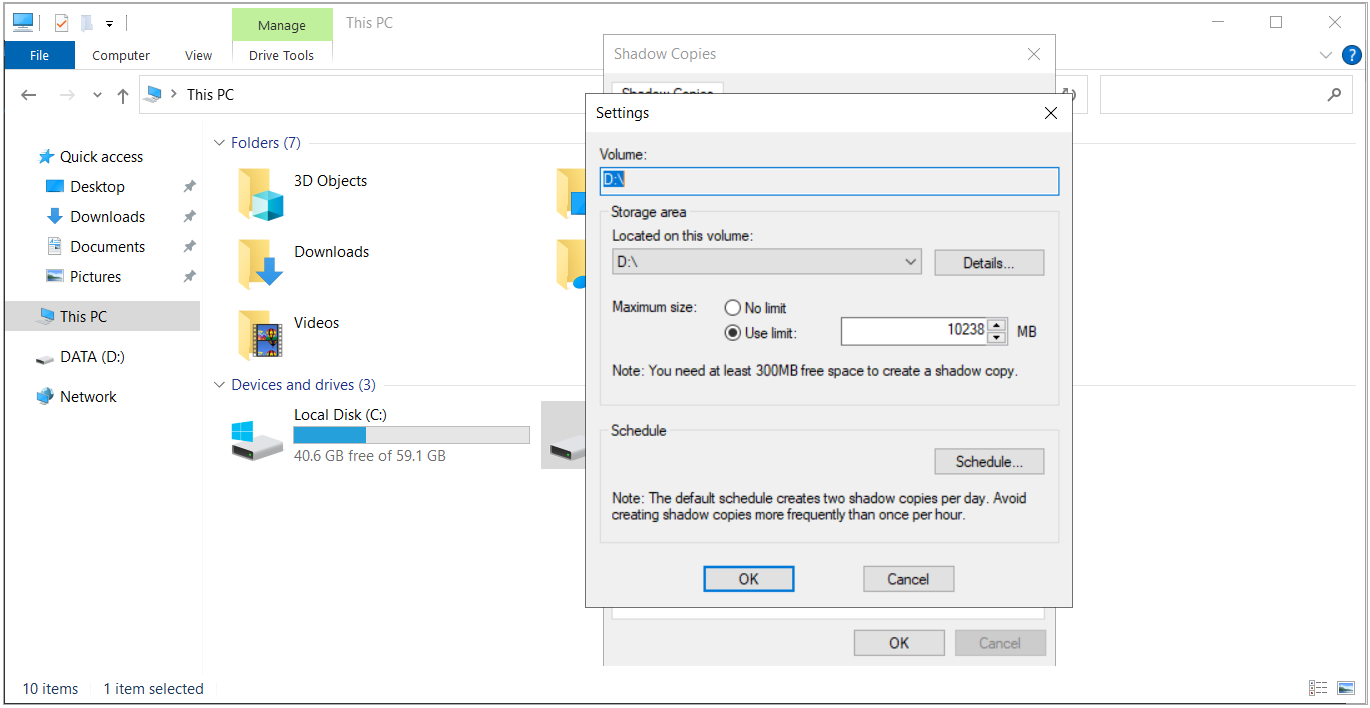The width and height of the screenshot is (1370, 708).
Task: Open the Schedule... button
Action: [989, 462]
